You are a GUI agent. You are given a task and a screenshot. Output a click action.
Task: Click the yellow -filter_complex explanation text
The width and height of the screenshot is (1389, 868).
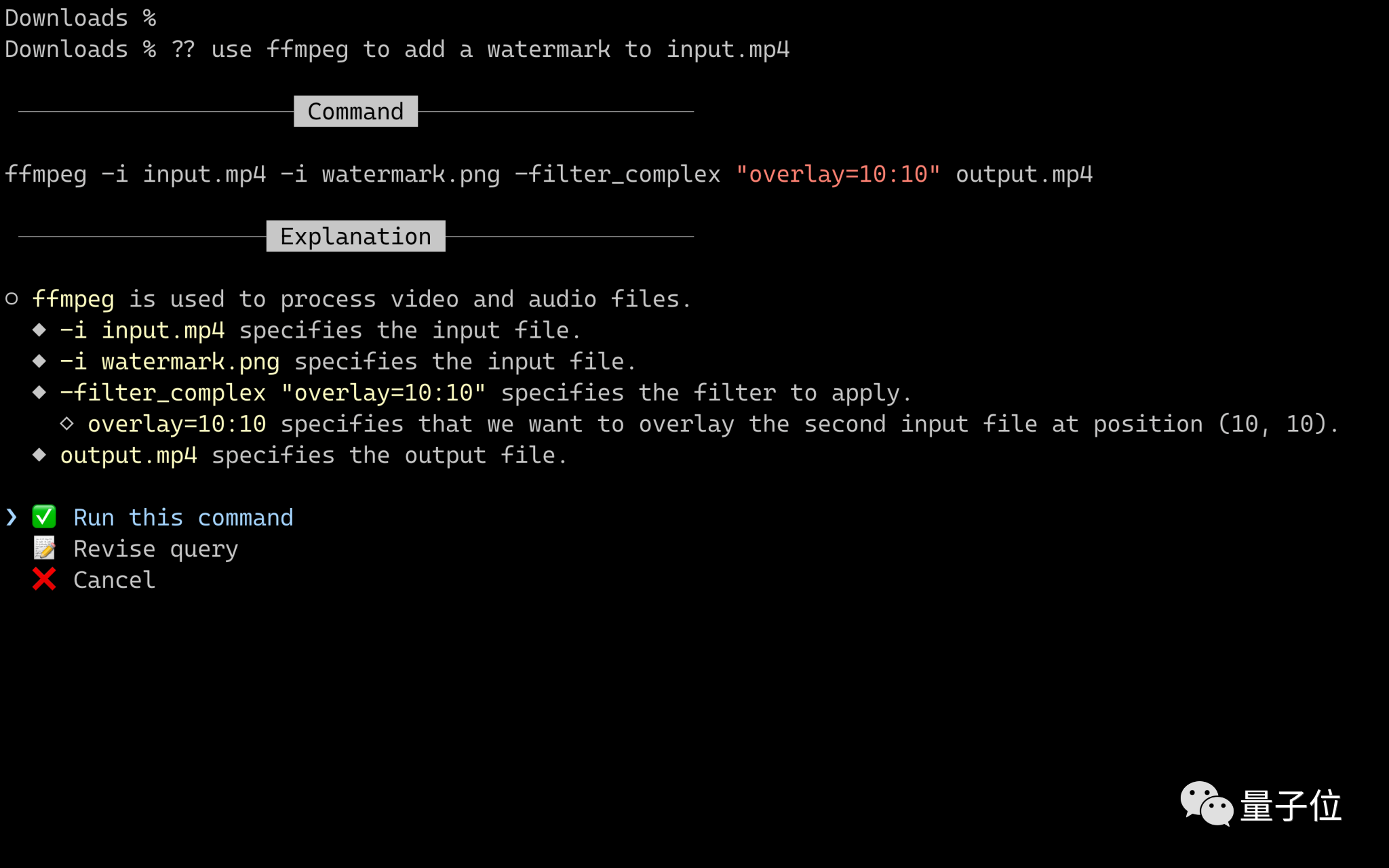tap(273, 393)
